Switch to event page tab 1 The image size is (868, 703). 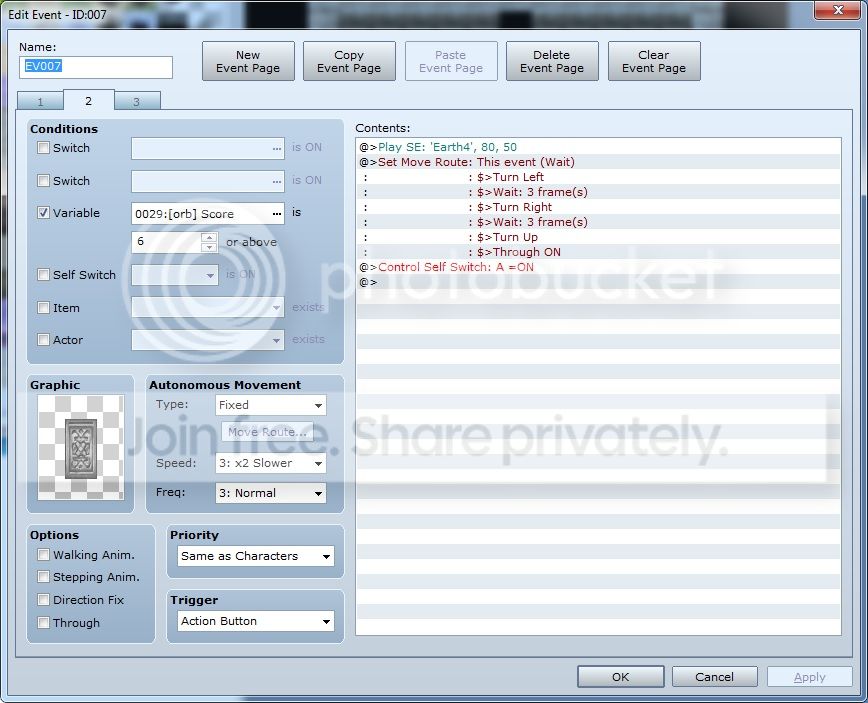[40, 101]
